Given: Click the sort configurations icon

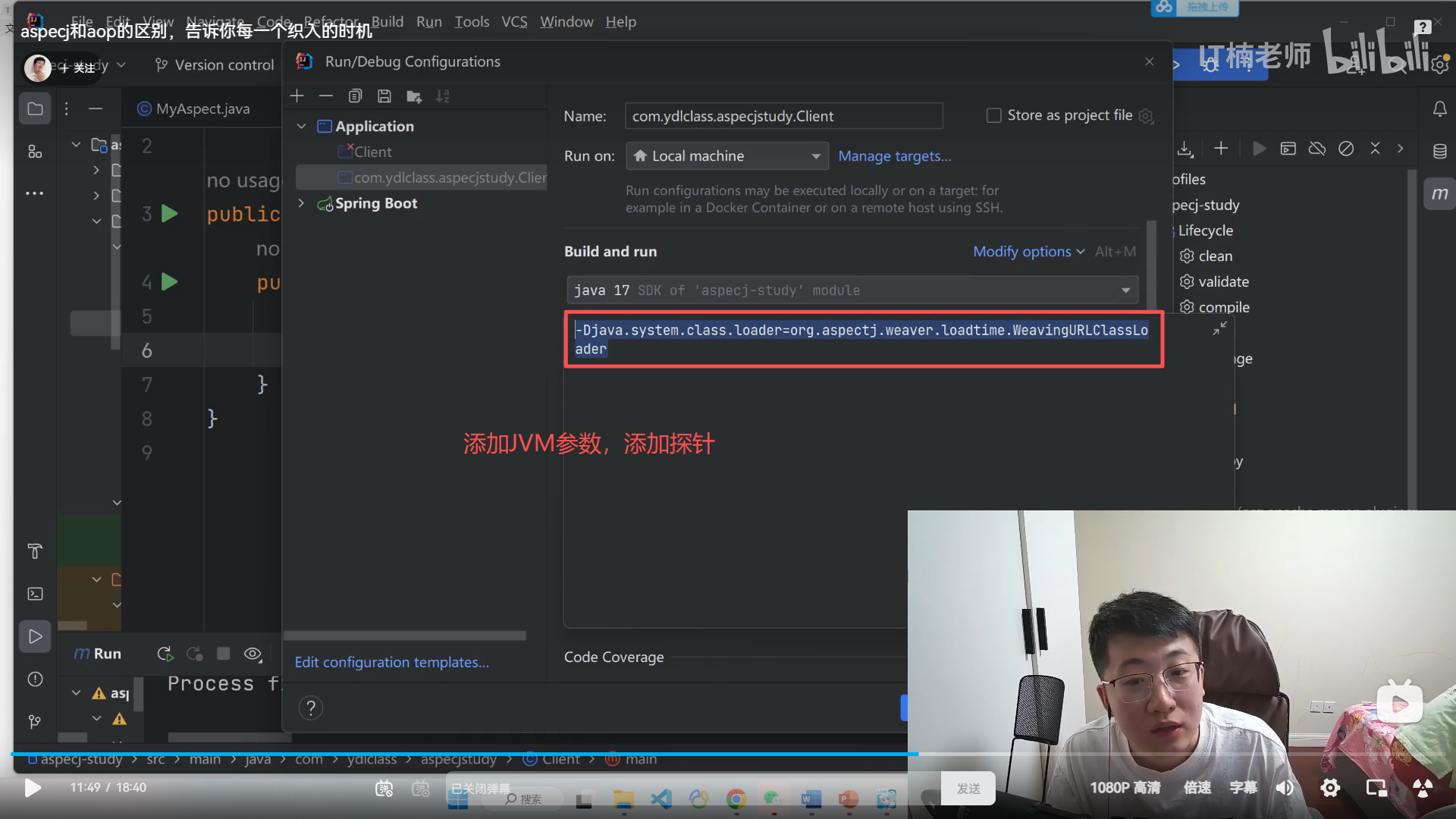Looking at the screenshot, I should coord(443,96).
